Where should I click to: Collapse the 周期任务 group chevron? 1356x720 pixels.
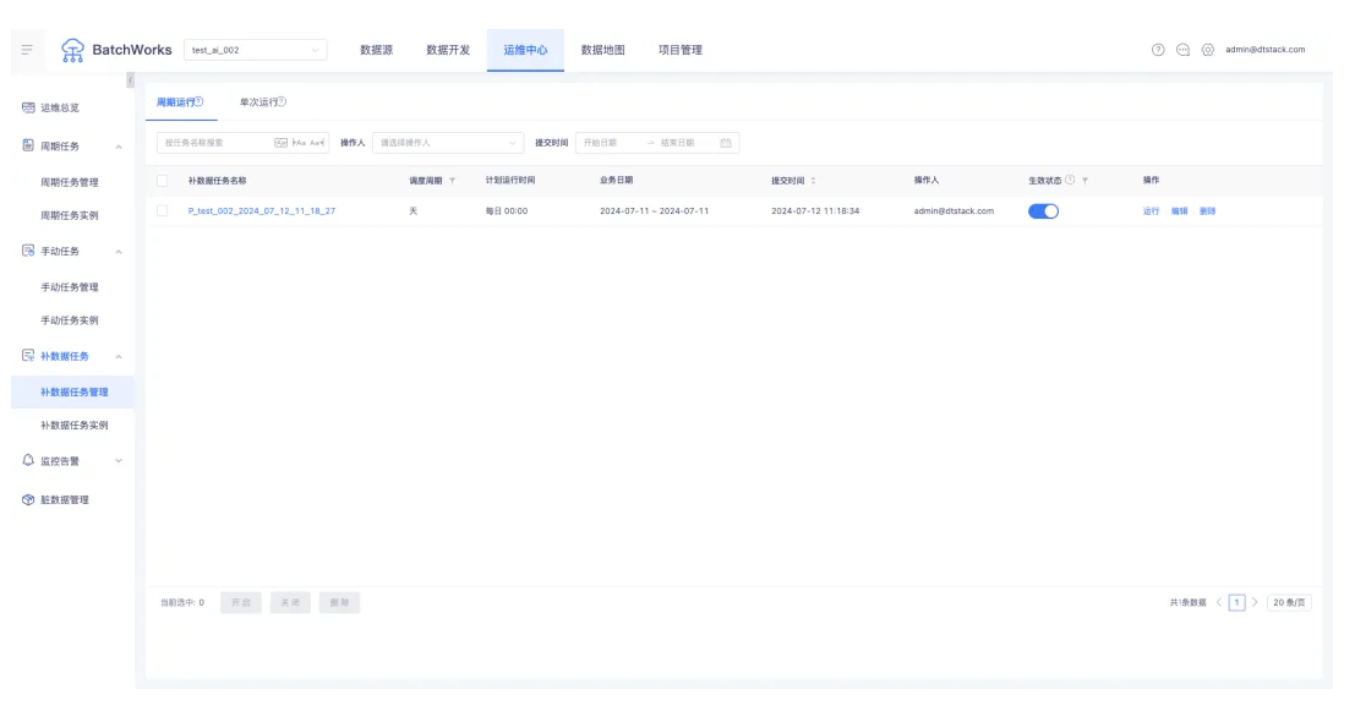(x=118, y=147)
